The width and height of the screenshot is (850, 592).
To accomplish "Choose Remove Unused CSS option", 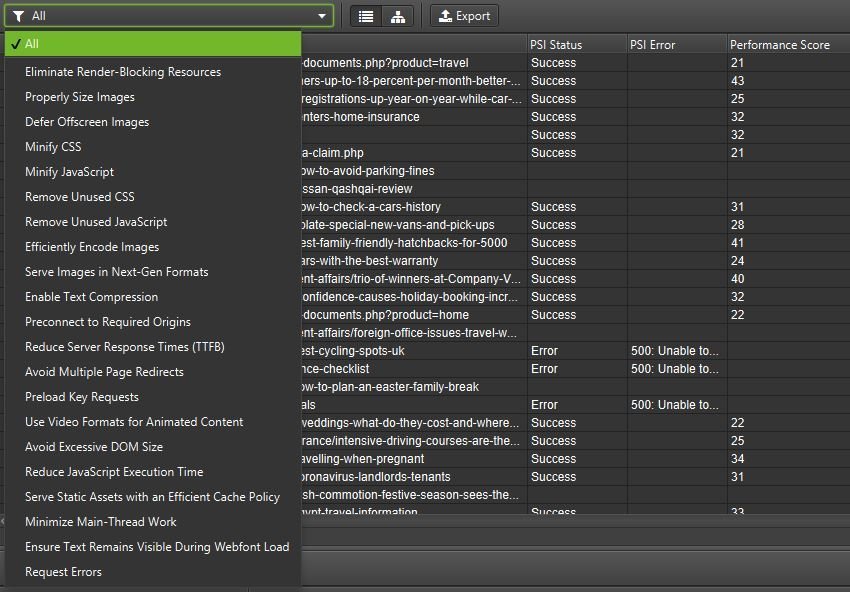I will 80,197.
